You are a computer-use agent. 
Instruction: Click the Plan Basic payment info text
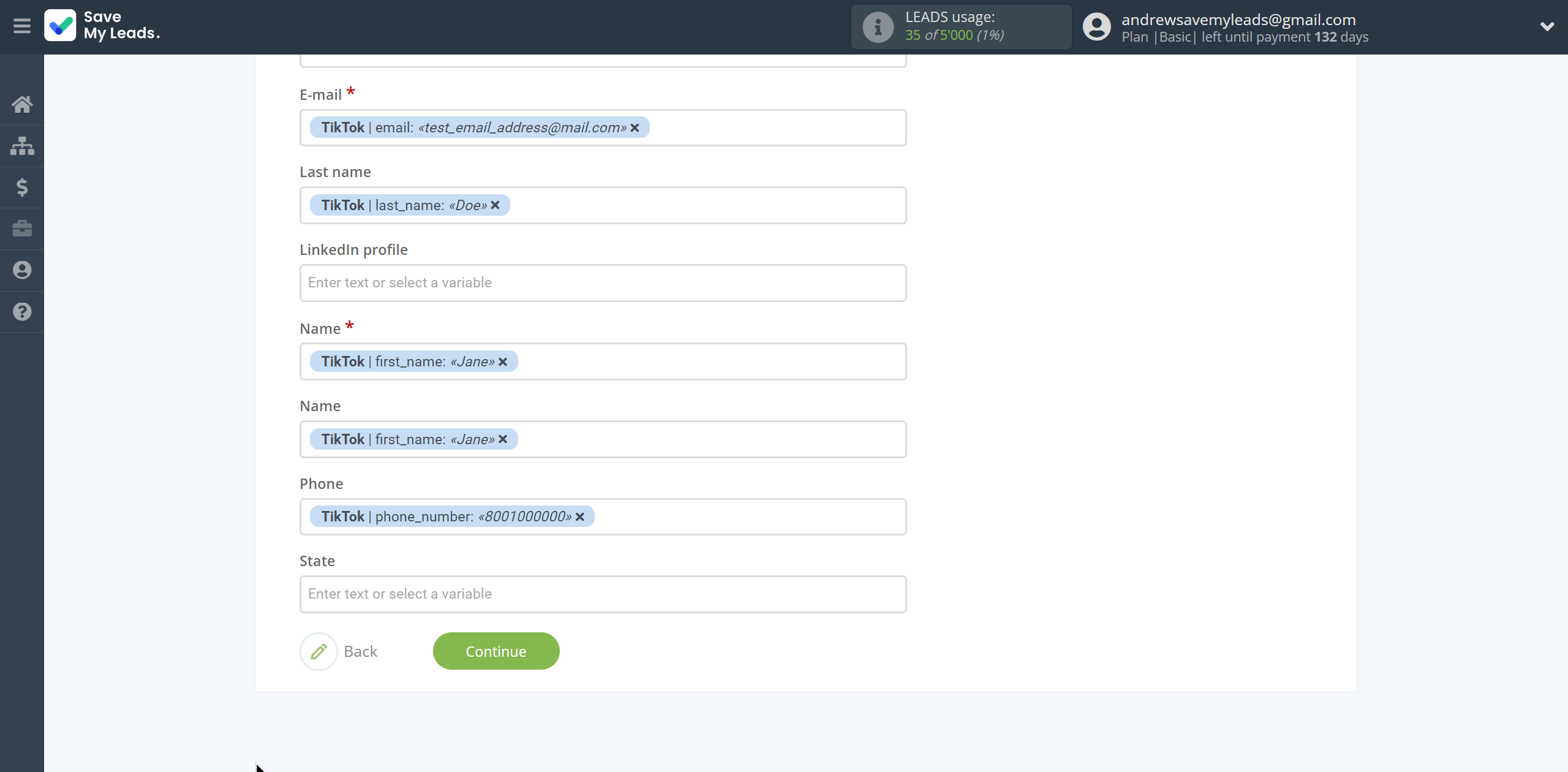pyautogui.click(x=1245, y=37)
